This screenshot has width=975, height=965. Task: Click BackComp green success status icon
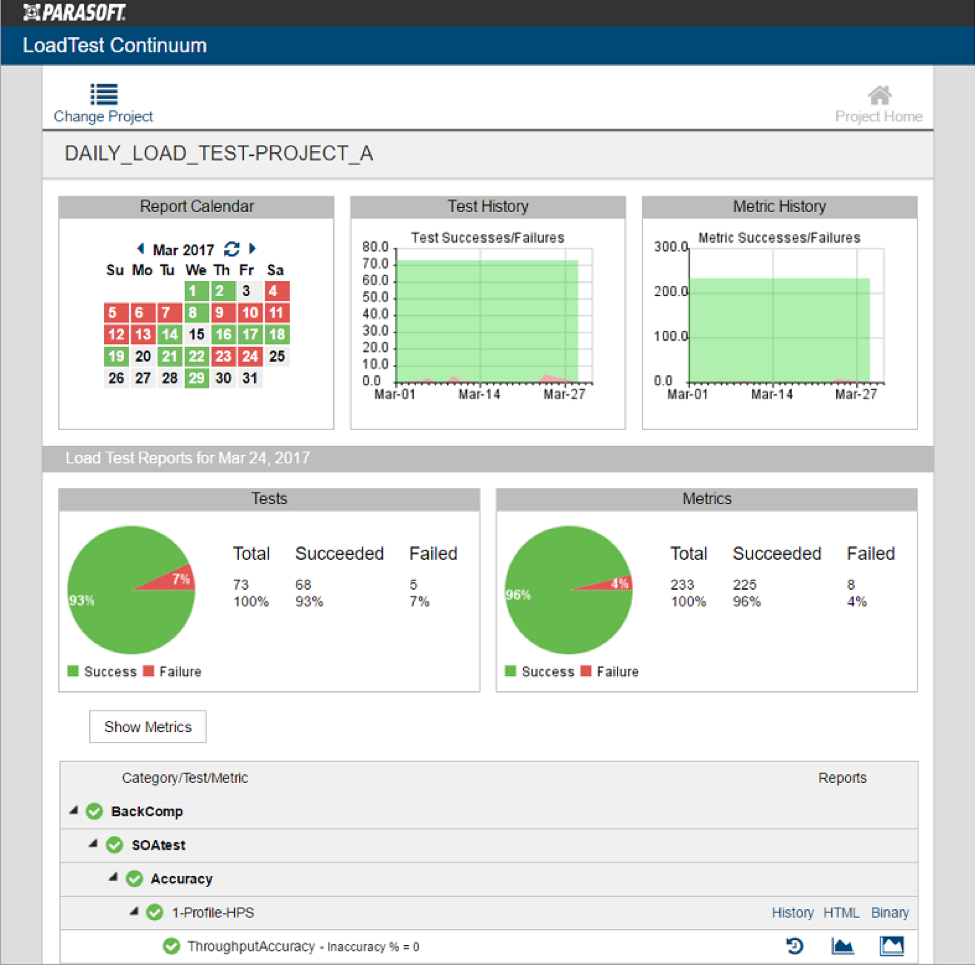(95, 811)
